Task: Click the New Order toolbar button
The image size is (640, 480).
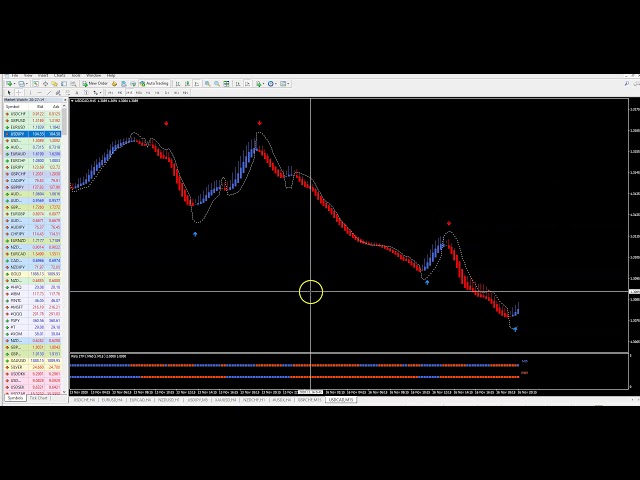Action: pos(95,84)
